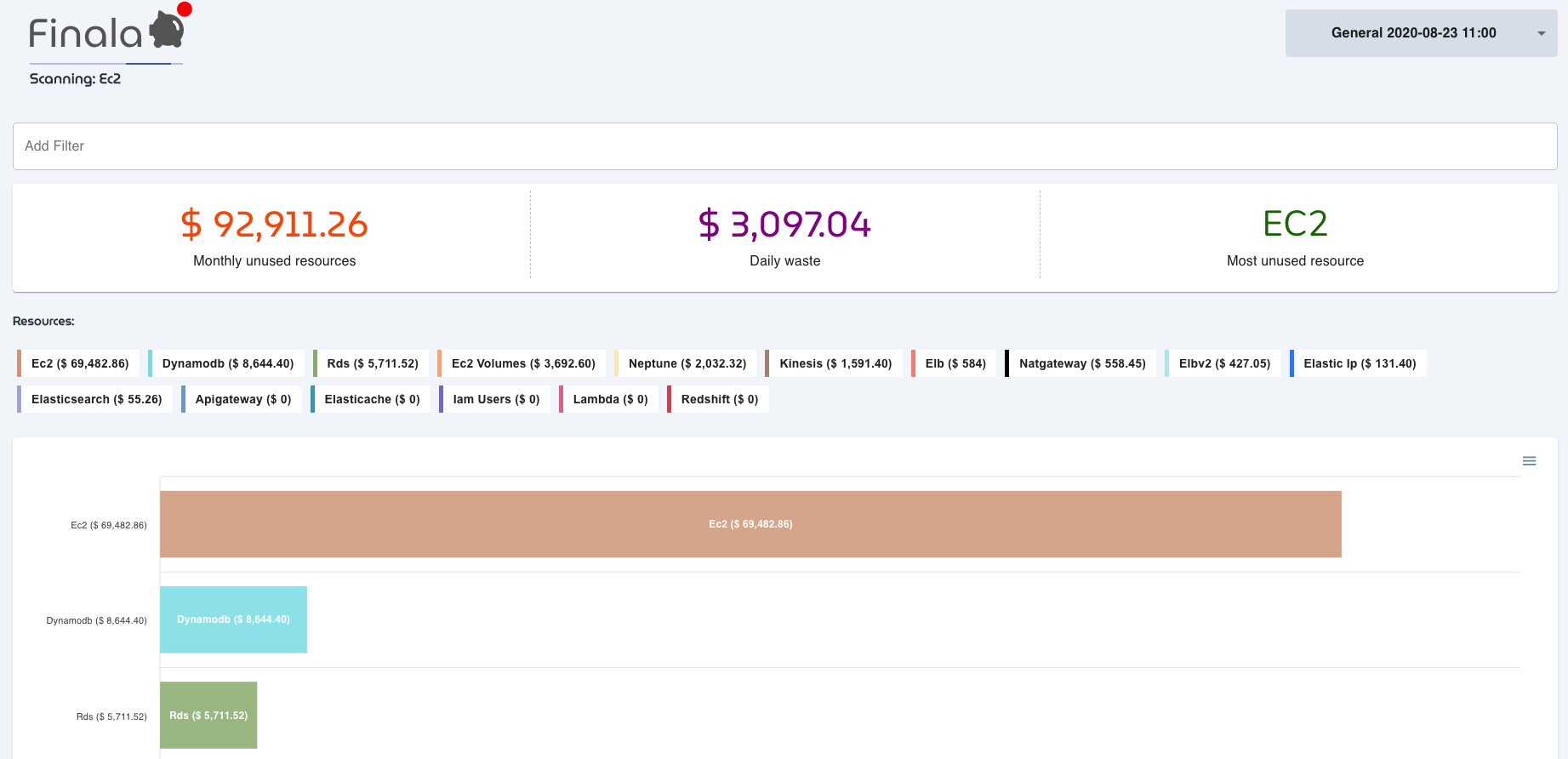Click the Elastic Ip ($ 131.40) chip
The image size is (1568, 759).
coord(1359,363)
